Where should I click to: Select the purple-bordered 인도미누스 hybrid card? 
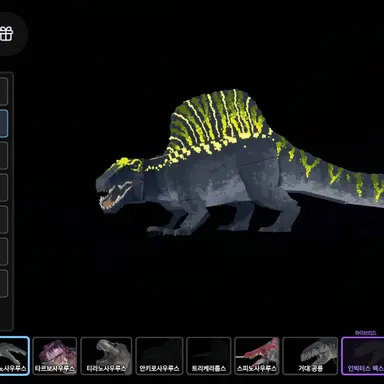[x=363, y=356]
